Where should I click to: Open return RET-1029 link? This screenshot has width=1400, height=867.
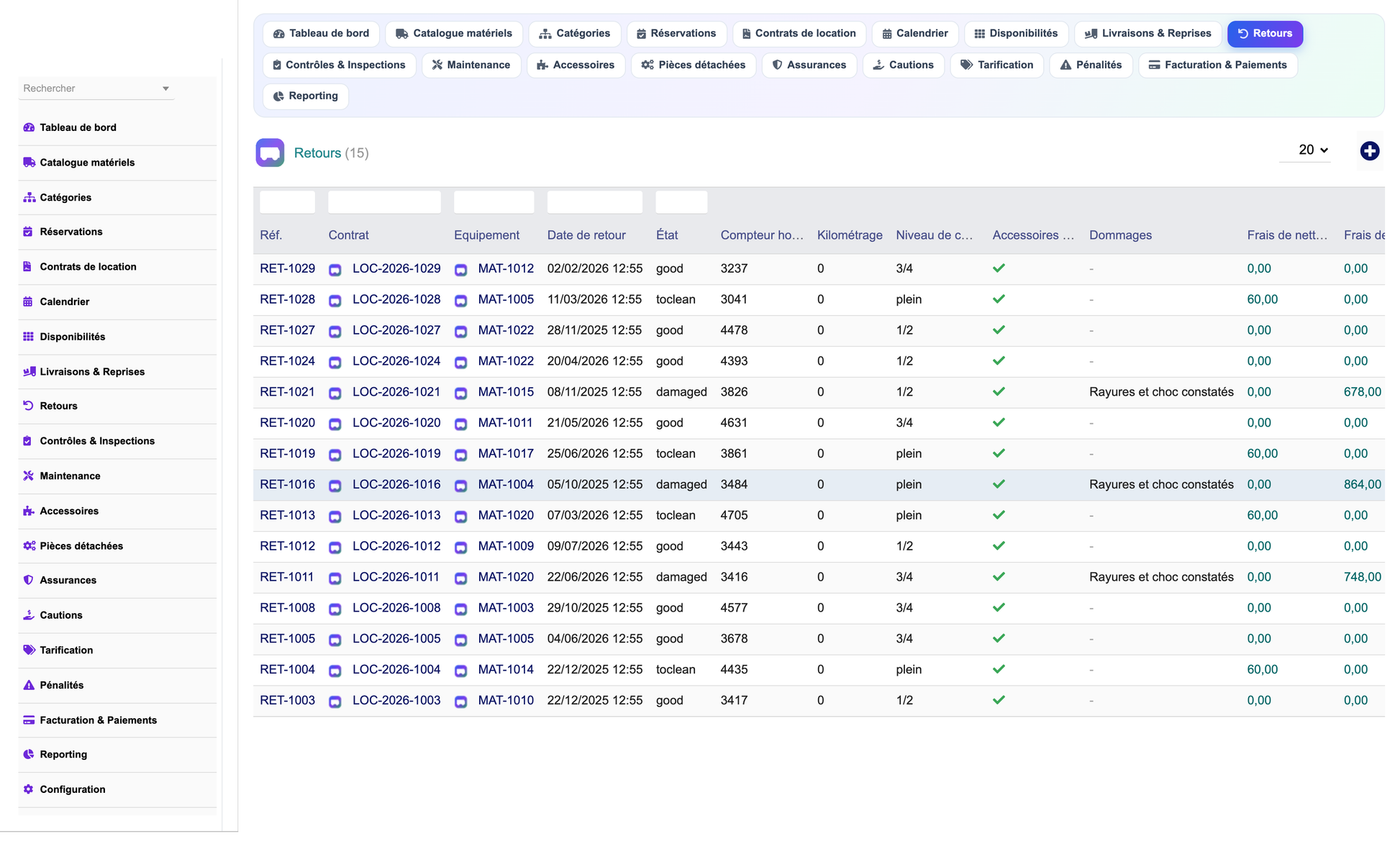coord(287,268)
